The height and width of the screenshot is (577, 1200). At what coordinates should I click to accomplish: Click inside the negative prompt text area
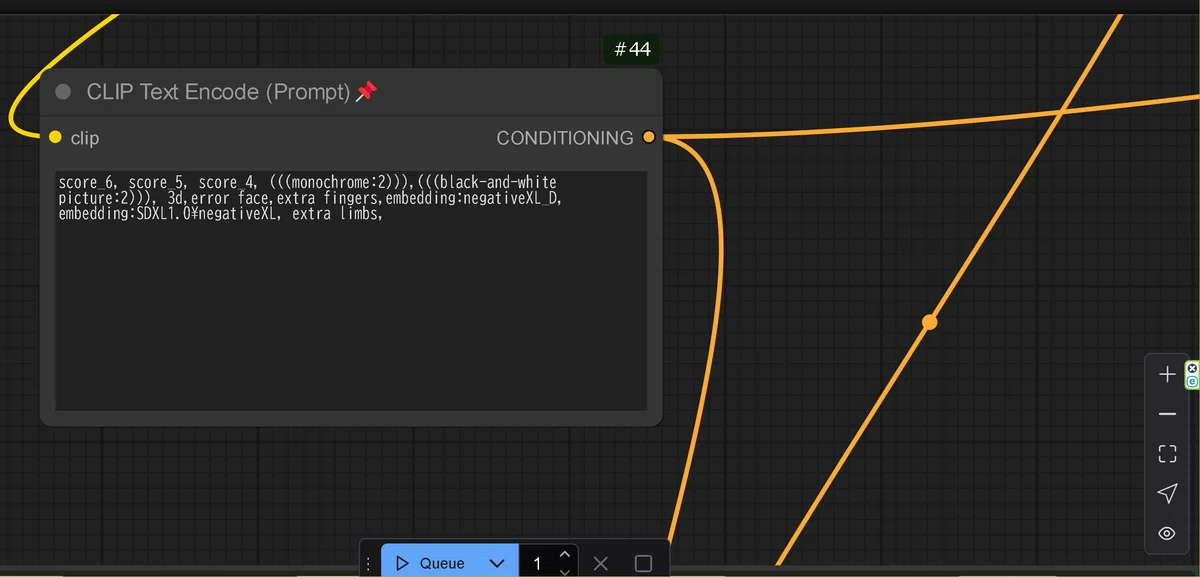click(351, 290)
